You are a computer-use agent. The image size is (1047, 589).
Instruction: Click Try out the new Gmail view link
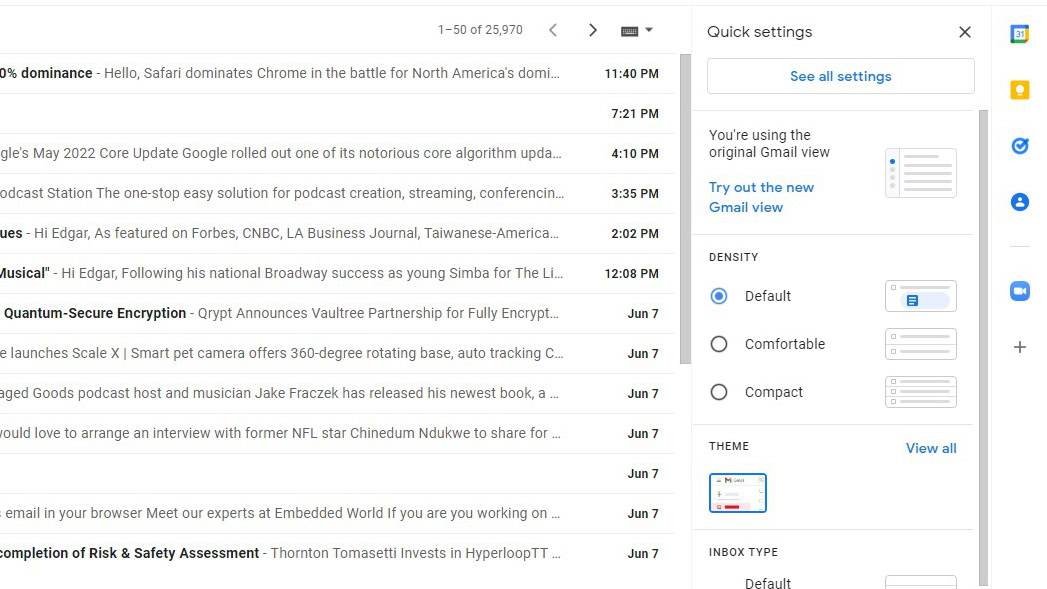[760, 197]
